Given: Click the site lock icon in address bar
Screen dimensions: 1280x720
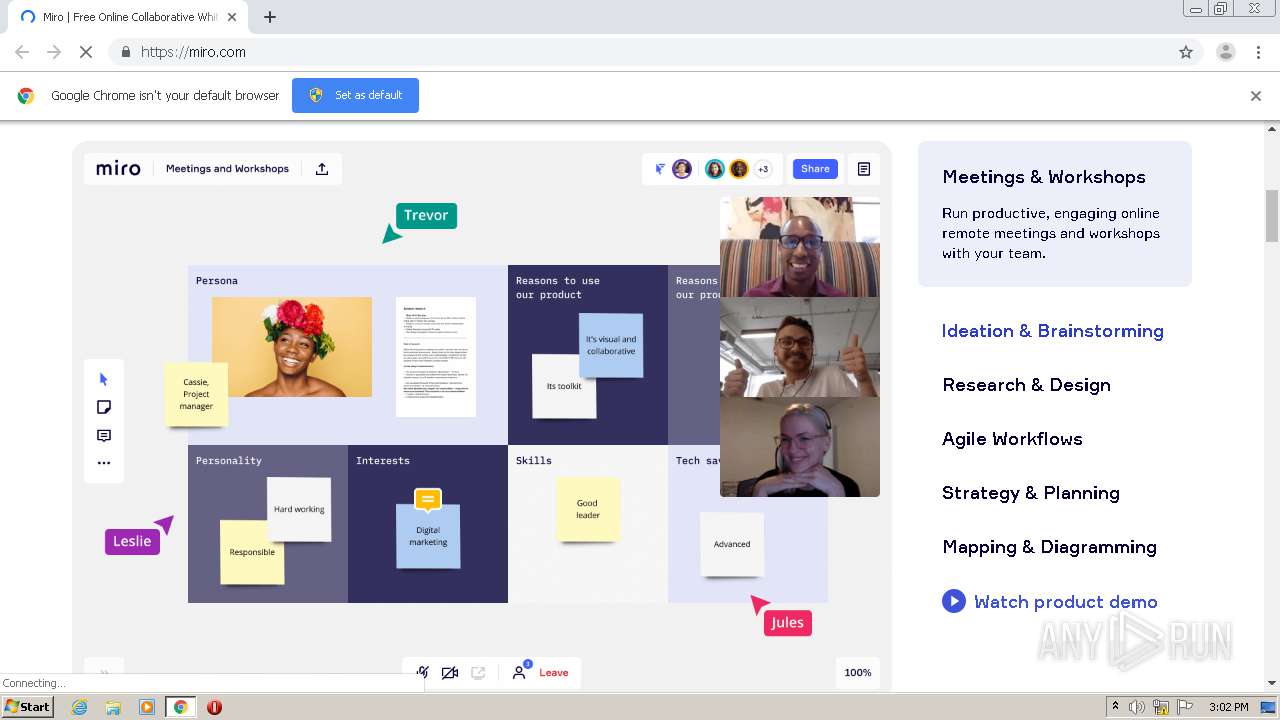Looking at the screenshot, I should pyautogui.click(x=125, y=52).
